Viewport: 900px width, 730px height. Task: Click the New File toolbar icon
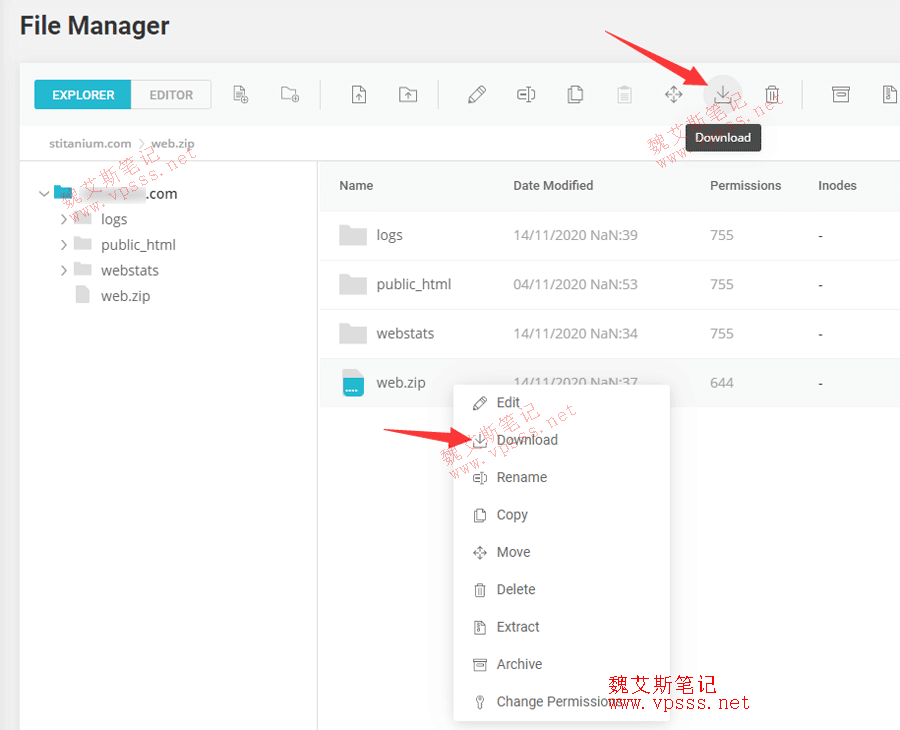(x=240, y=95)
